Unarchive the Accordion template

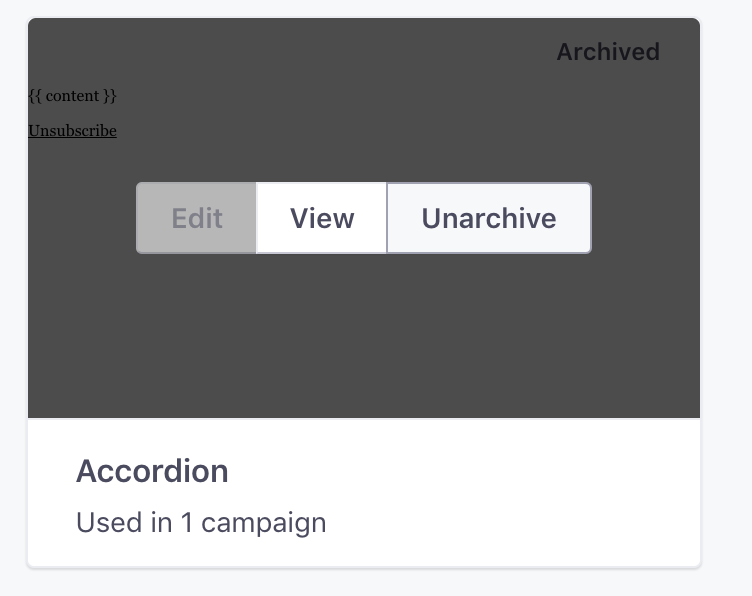(488, 218)
